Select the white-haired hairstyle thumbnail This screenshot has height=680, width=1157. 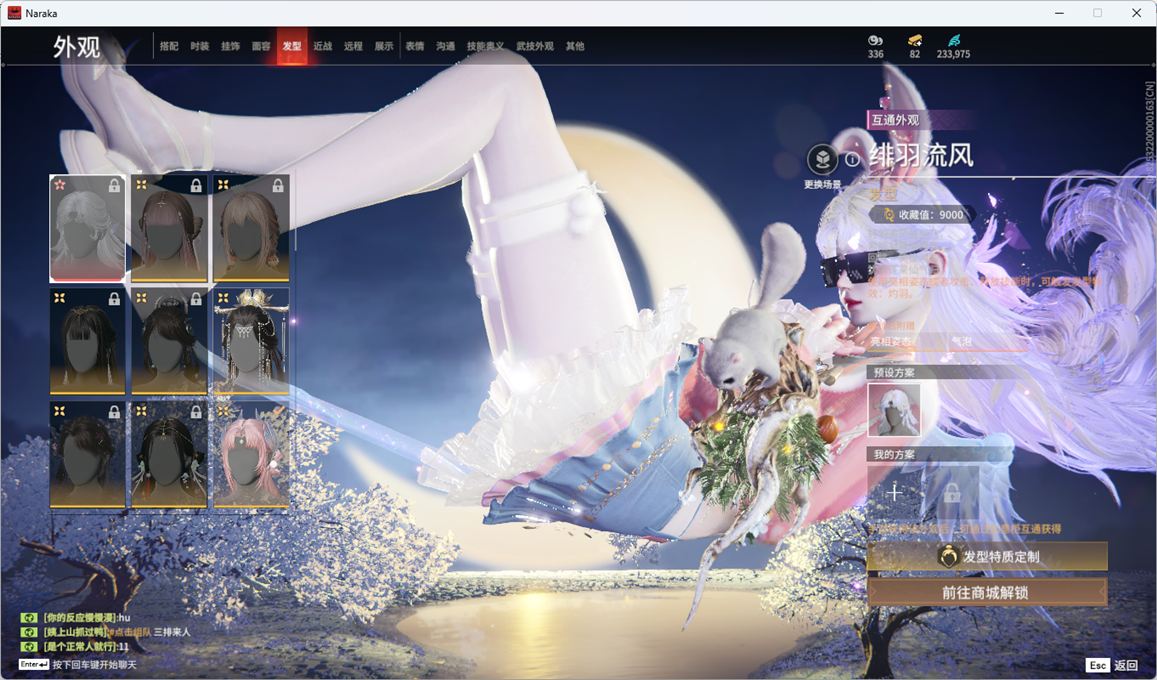tap(88, 228)
